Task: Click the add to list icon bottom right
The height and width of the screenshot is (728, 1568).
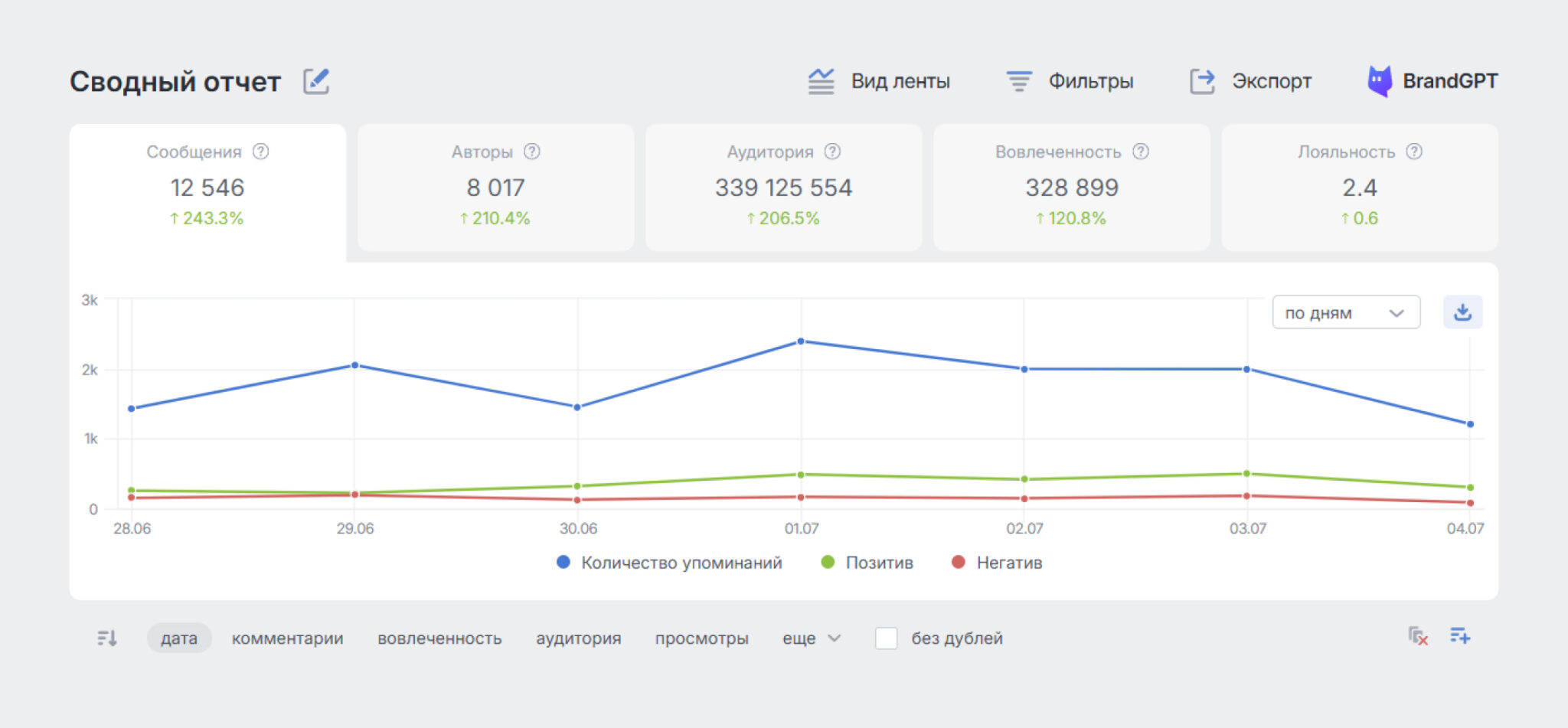Action: point(1460,636)
